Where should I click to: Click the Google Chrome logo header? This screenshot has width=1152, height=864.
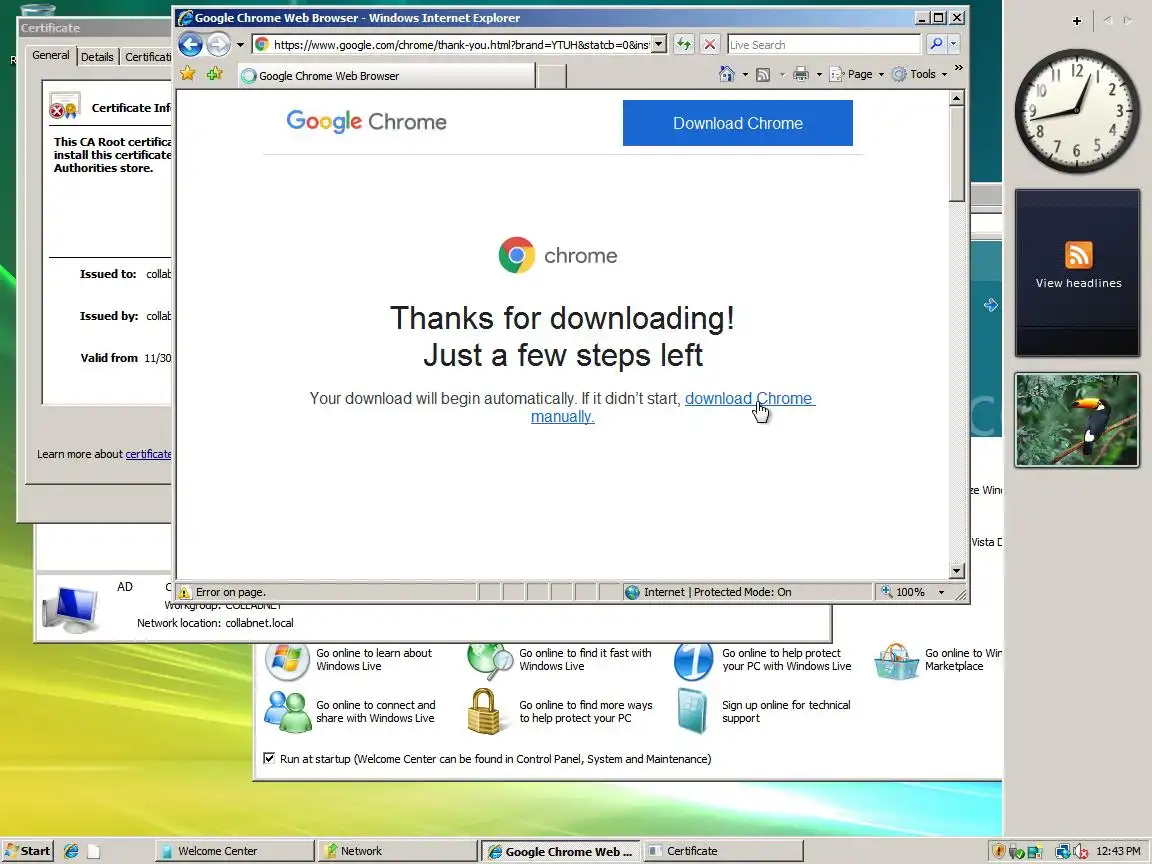(366, 121)
